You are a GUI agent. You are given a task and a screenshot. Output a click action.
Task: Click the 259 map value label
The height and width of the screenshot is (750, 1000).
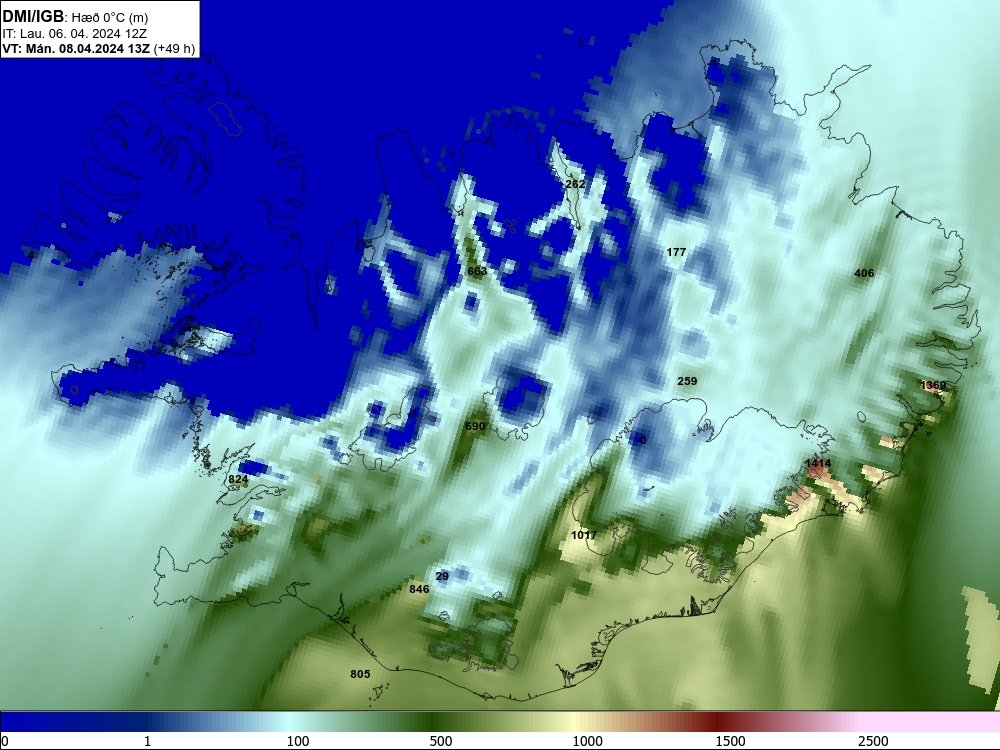[687, 381]
